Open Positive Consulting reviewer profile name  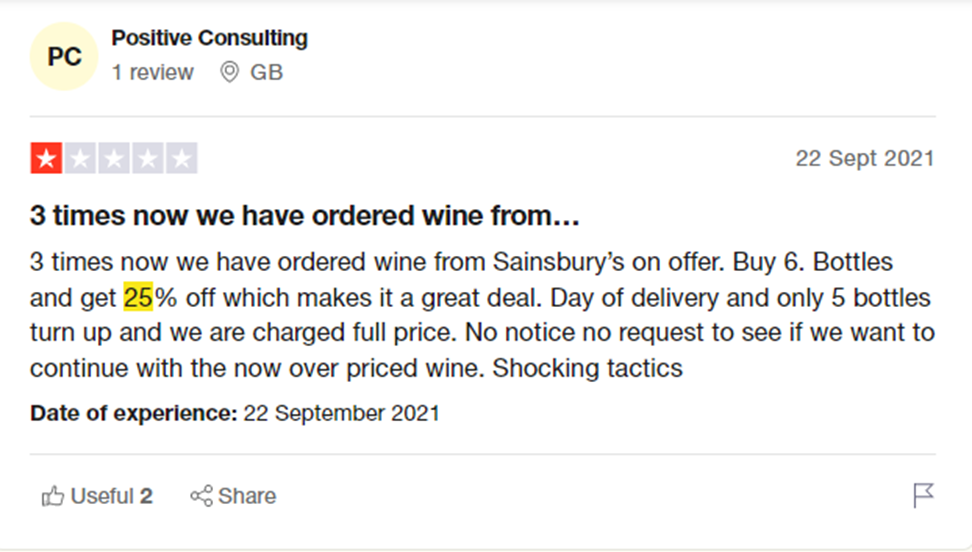click(210, 38)
